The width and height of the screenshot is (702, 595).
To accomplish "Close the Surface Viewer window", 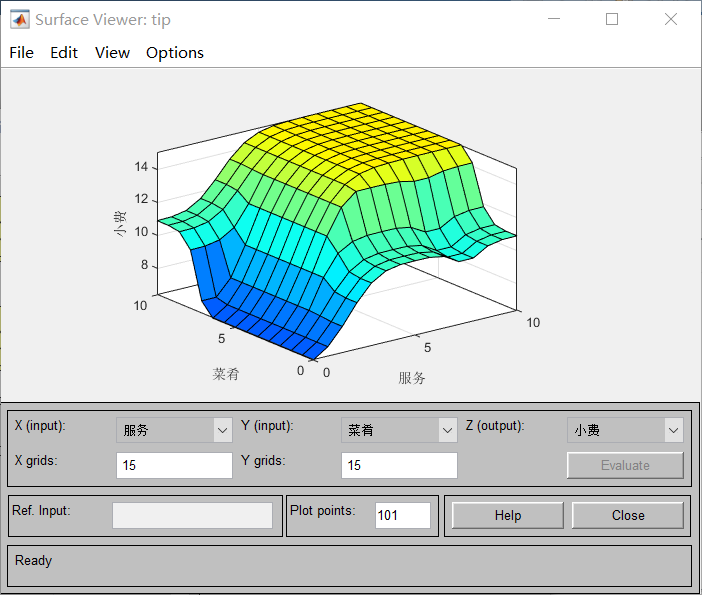I will (x=671, y=19).
